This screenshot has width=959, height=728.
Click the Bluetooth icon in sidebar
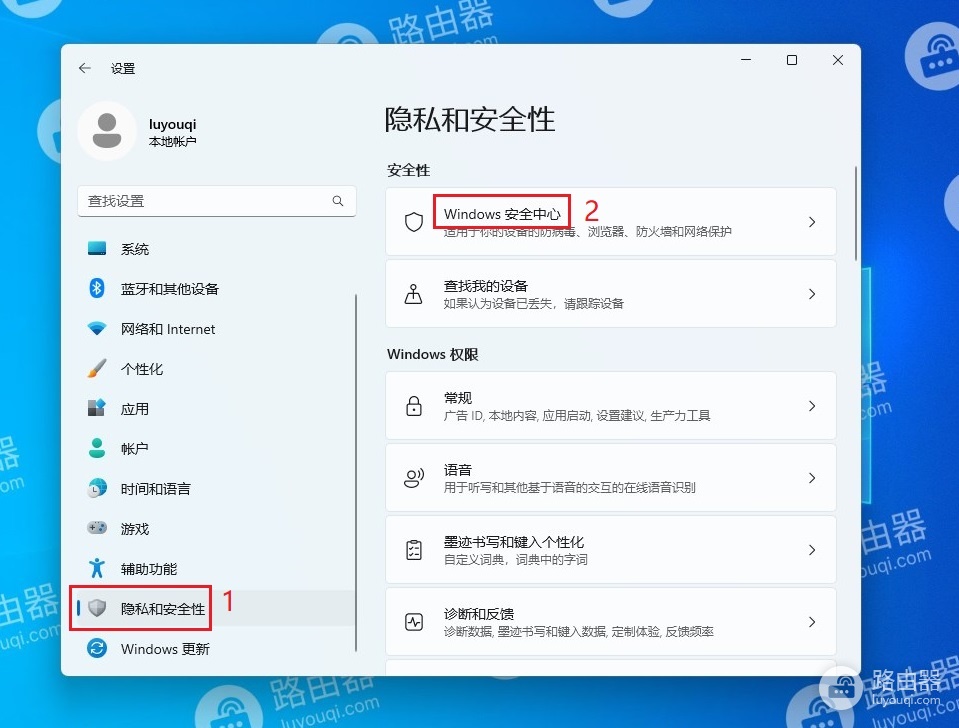[97, 288]
